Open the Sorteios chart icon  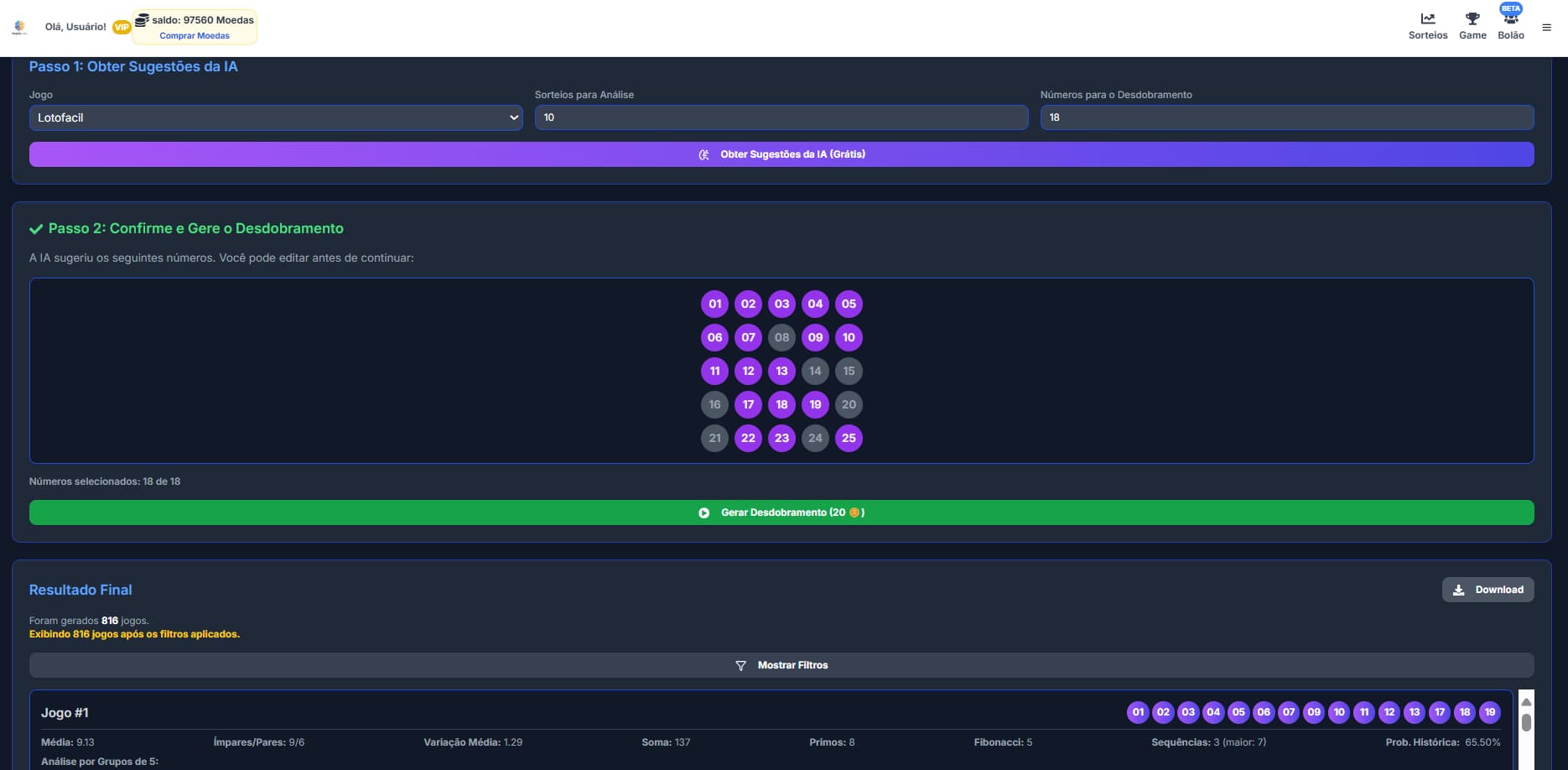[x=1427, y=19]
